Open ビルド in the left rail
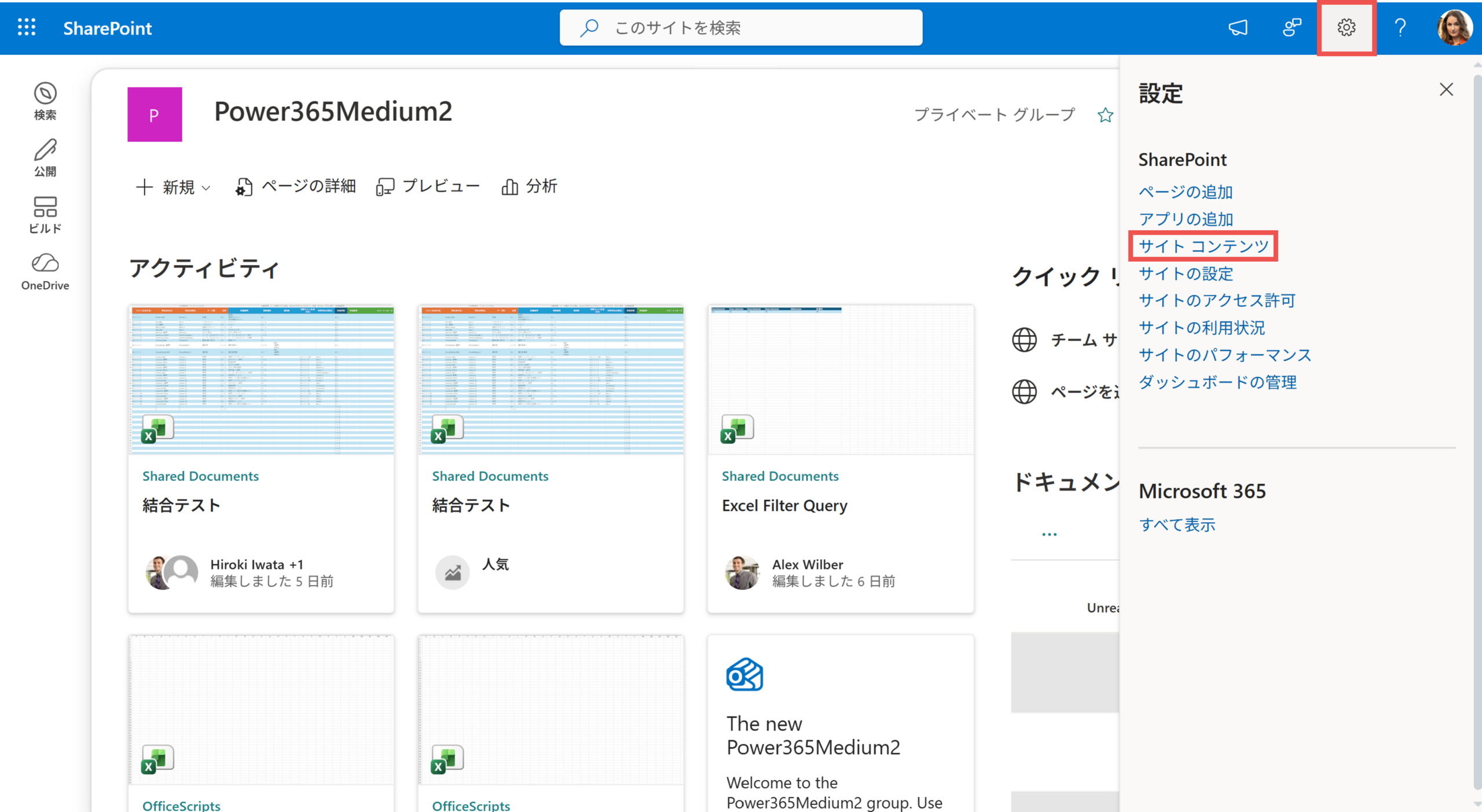The width and height of the screenshot is (1482, 812). [45, 215]
